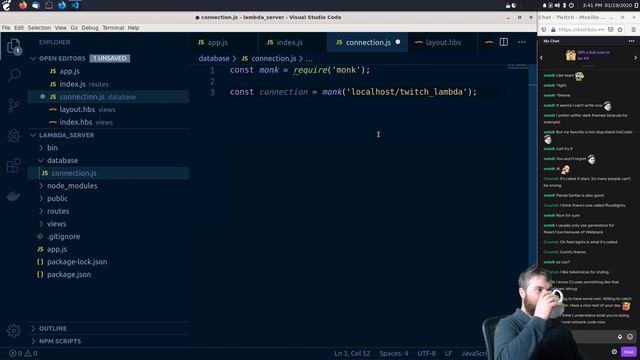Image resolution: width=640 pixels, height=360 pixels.
Task: Expand the bin folder
Action: (x=41, y=148)
